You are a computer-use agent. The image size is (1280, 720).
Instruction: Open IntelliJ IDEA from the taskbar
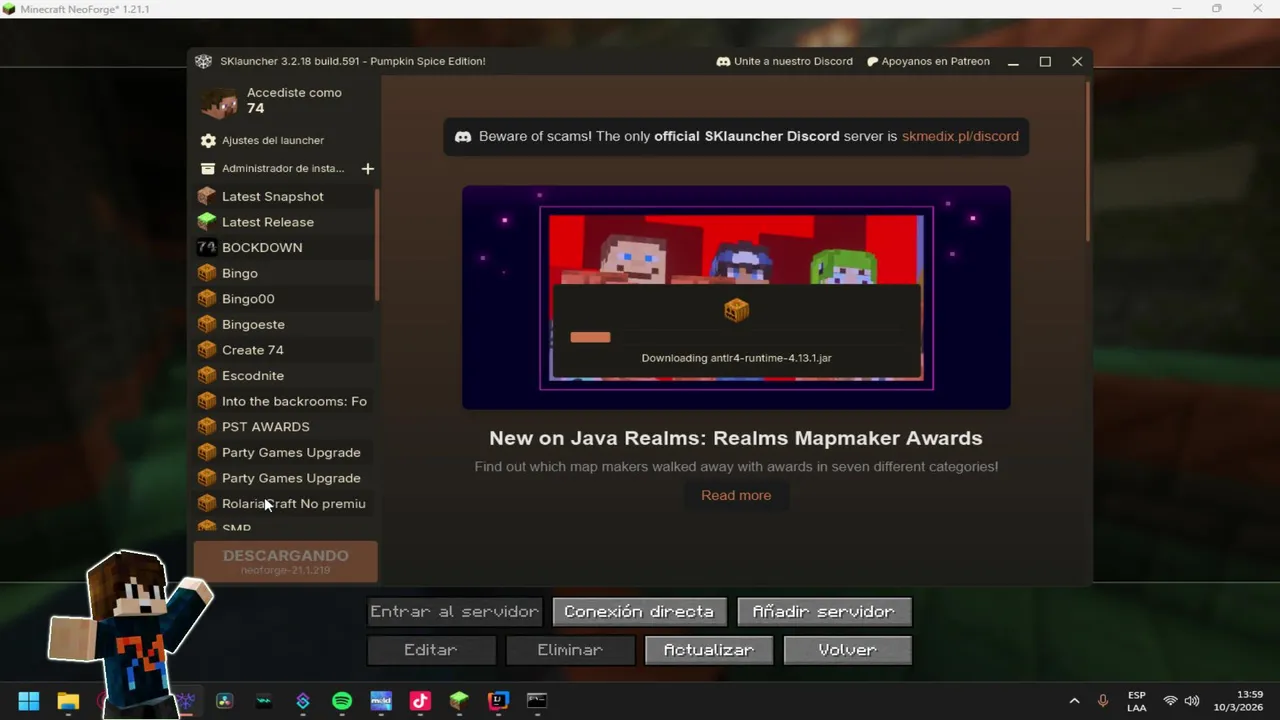498,701
